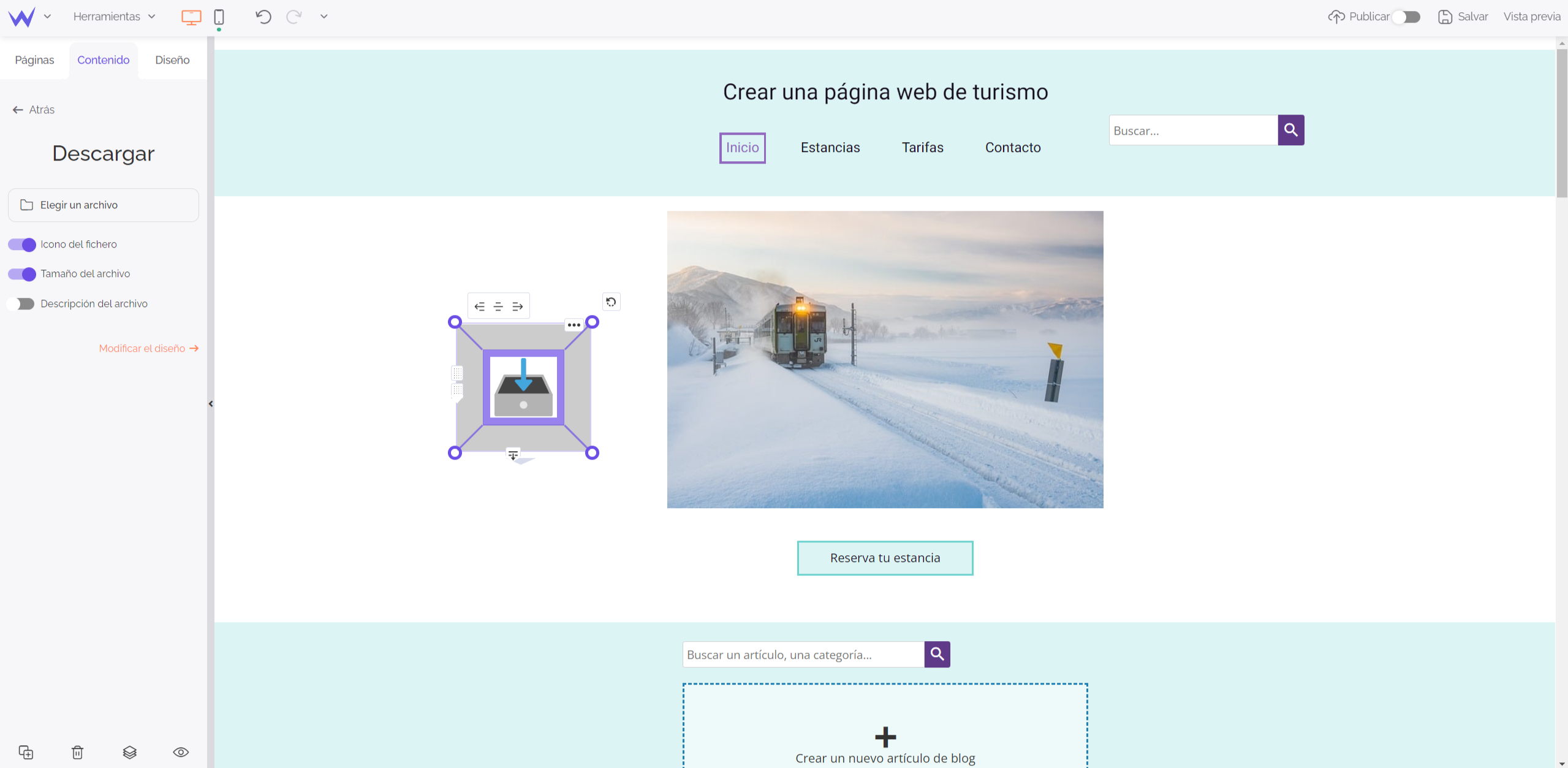Open Modificar el diseño link

tap(149, 348)
